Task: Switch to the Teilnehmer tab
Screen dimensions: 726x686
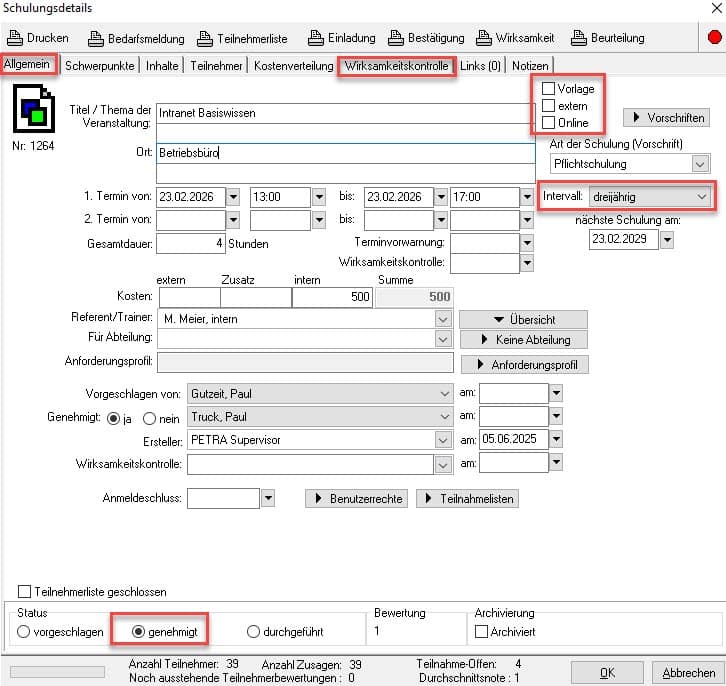Action: tap(217, 66)
